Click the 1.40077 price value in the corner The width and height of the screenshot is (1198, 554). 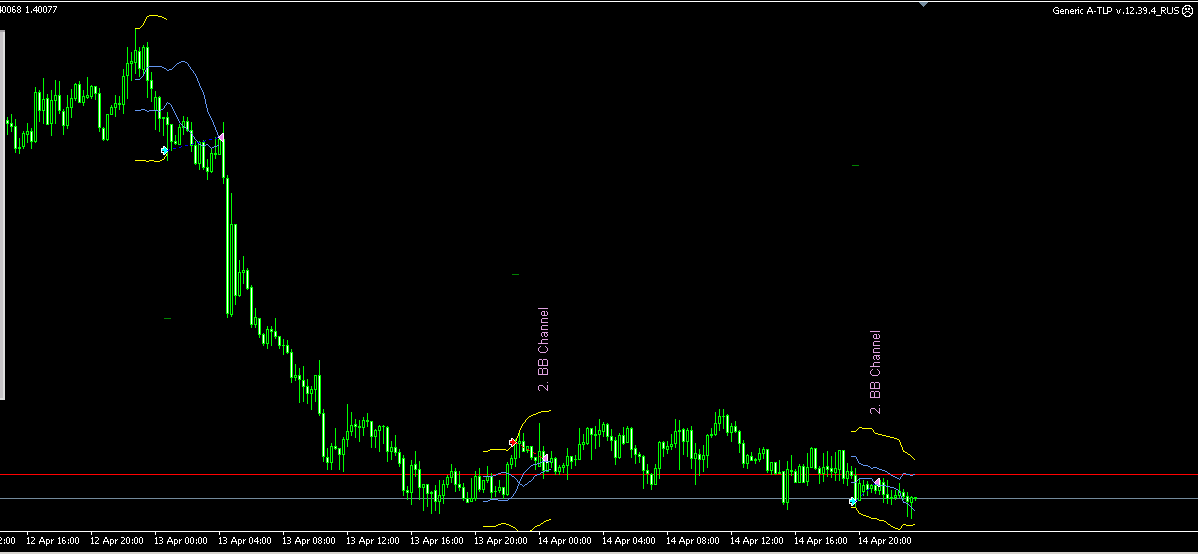pyautogui.click(x=40, y=9)
